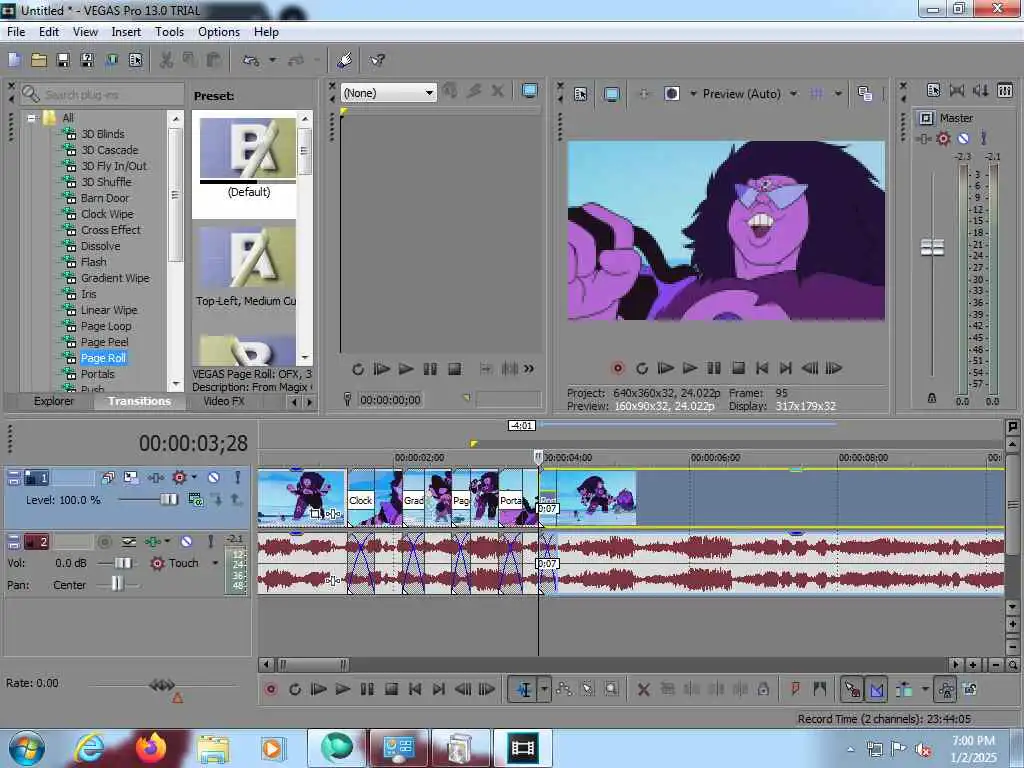Click Dim Output speaker icon in mixer
1024x768 pixels.
980,91
